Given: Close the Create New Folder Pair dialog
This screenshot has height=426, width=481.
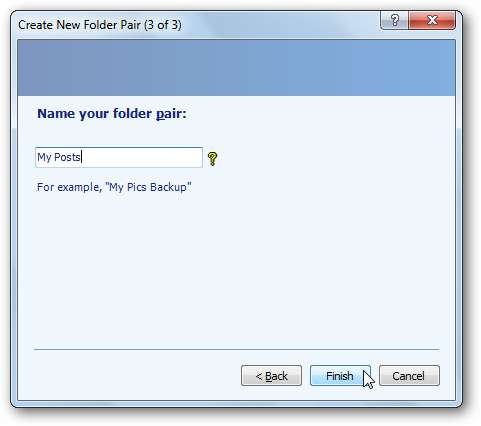Looking at the screenshot, I should (x=432, y=21).
